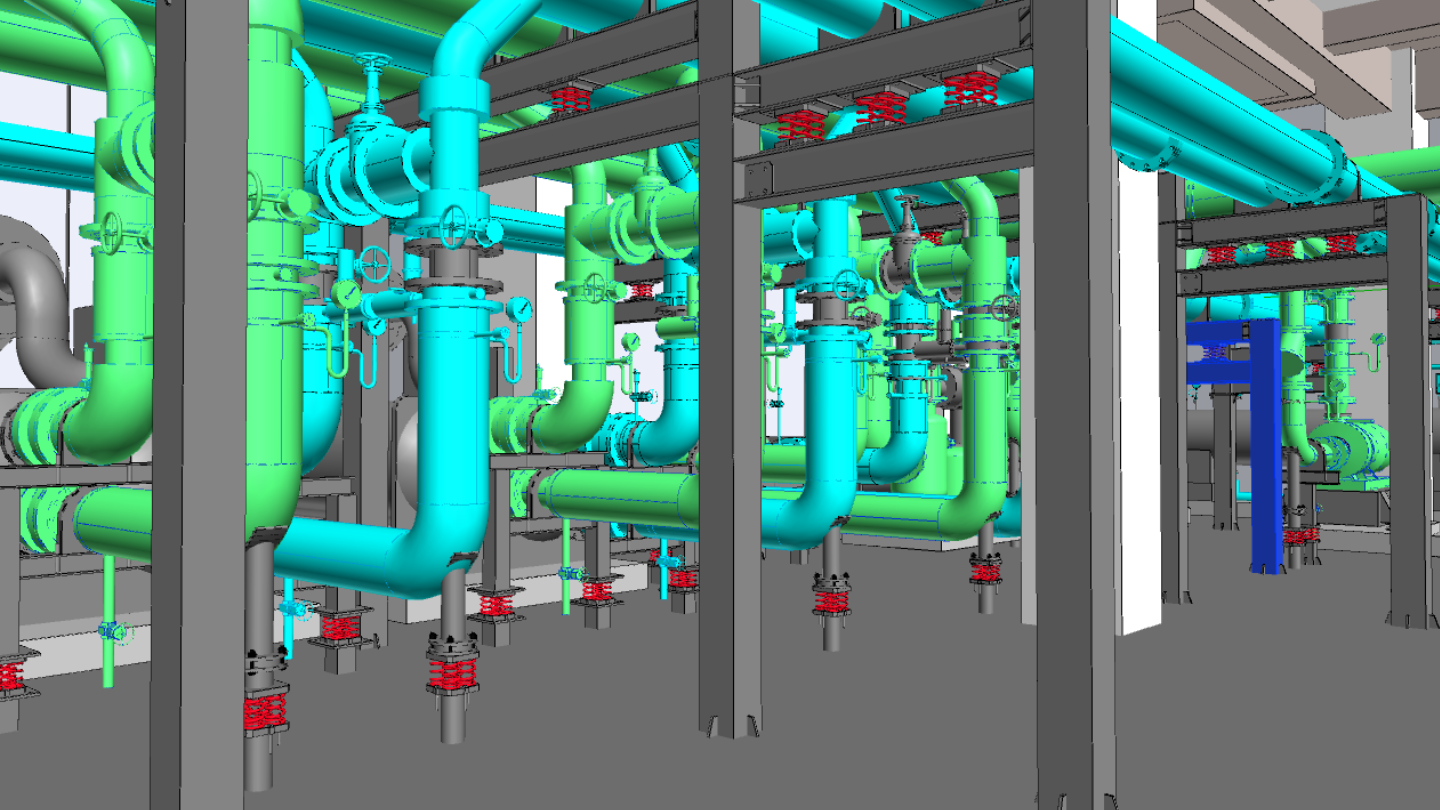The height and width of the screenshot is (810, 1440).
Task: Click the small valve on the thin green drain pipe
Action: point(111,631)
